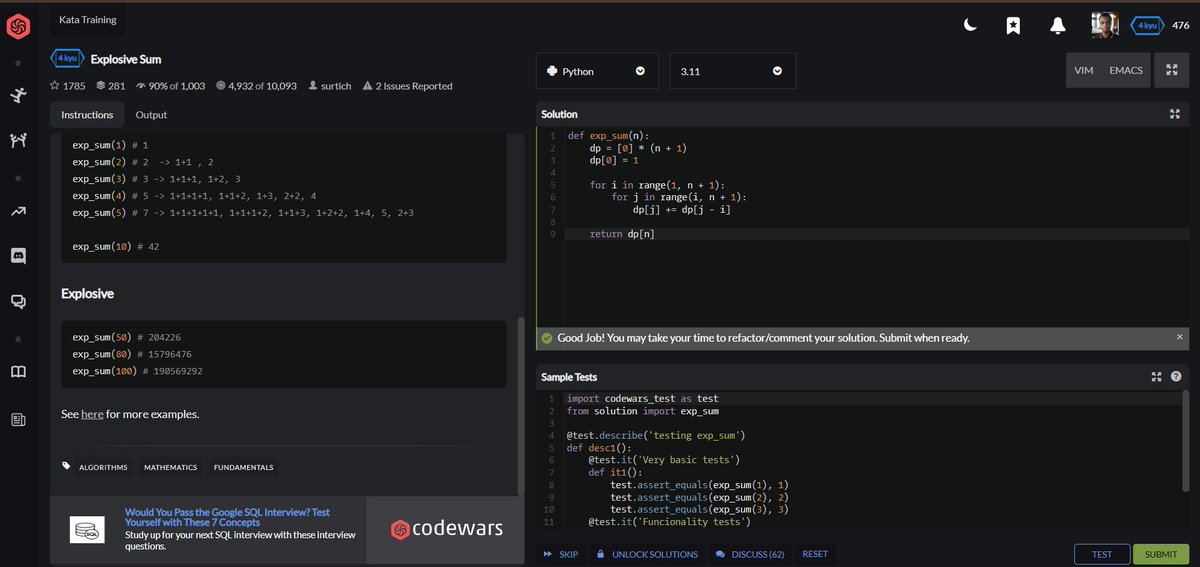Click the Codewars logo in the sidebar
Image resolution: width=1200 pixels, height=567 pixels.
click(x=18, y=27)
